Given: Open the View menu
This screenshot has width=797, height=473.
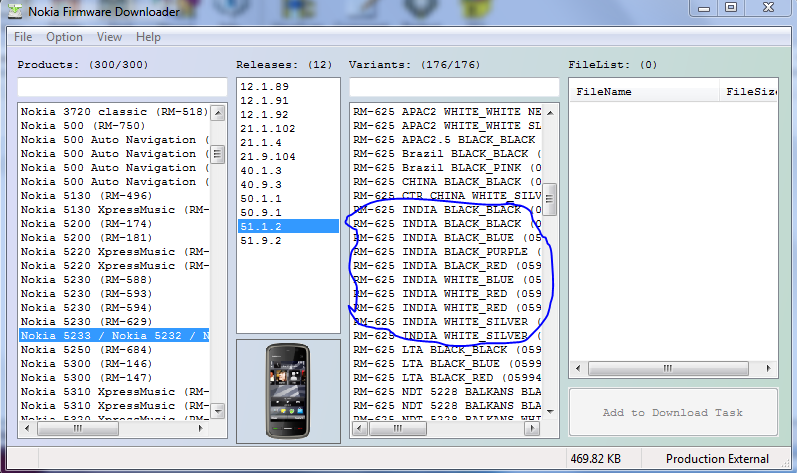Looking at the screenshot, I should (x=109, y=37).
